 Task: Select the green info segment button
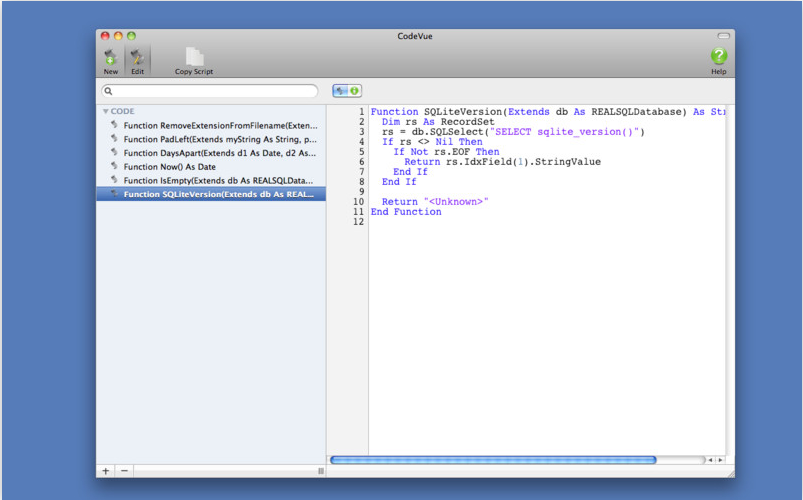pos(354,91)
